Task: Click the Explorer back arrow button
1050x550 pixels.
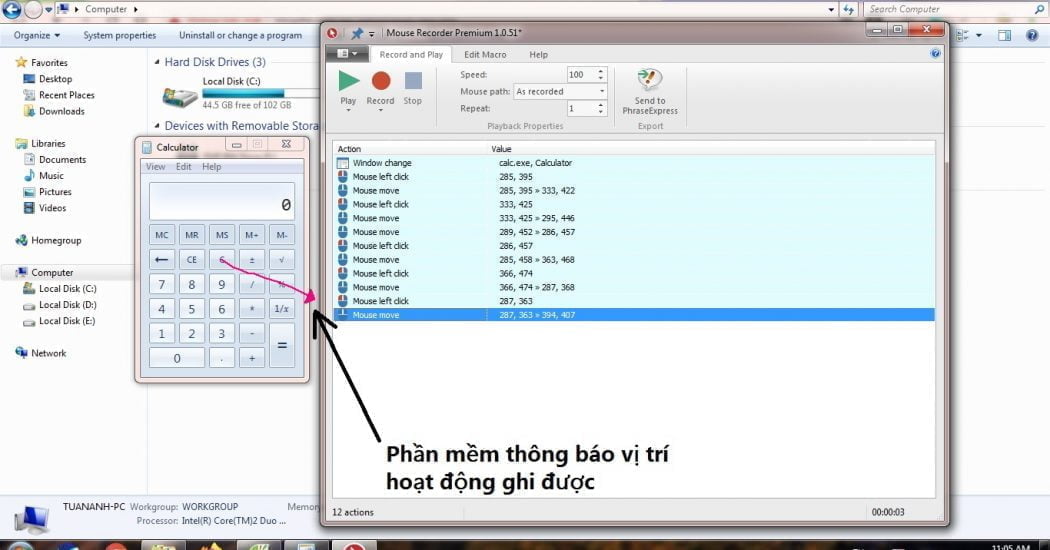Action: point(11,9)
